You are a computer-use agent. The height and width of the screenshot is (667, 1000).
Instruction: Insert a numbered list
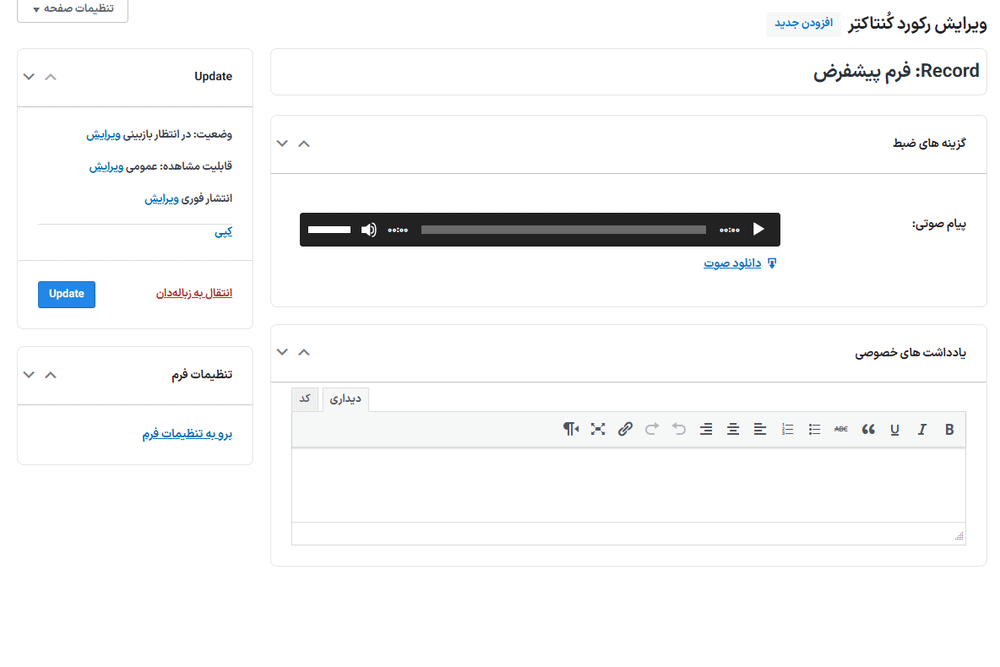pyautogui.click(x=787, y=429)
